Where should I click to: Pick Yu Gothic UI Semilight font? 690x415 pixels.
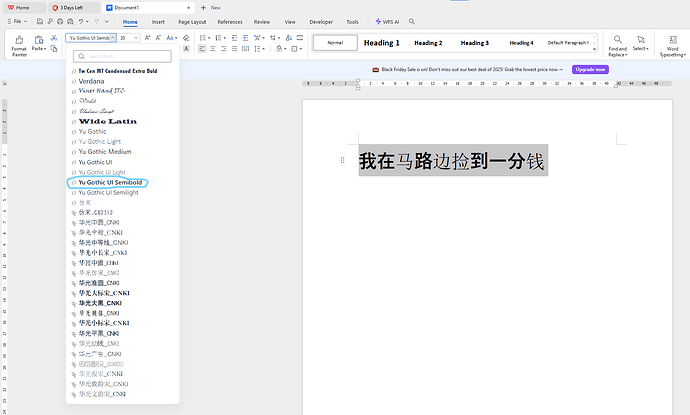tap(108, 192)
